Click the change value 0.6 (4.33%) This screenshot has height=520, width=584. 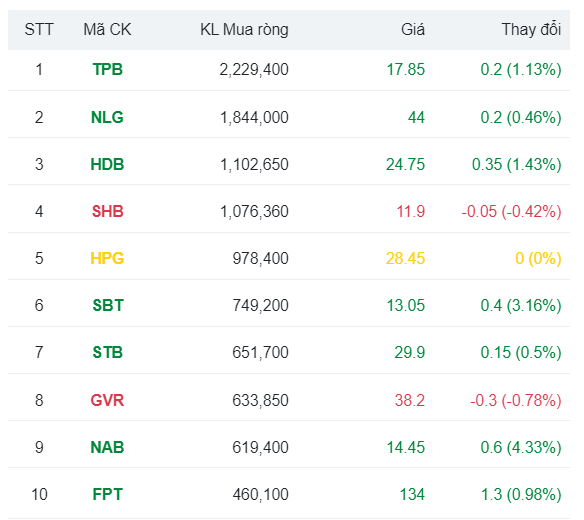[521, 447]
